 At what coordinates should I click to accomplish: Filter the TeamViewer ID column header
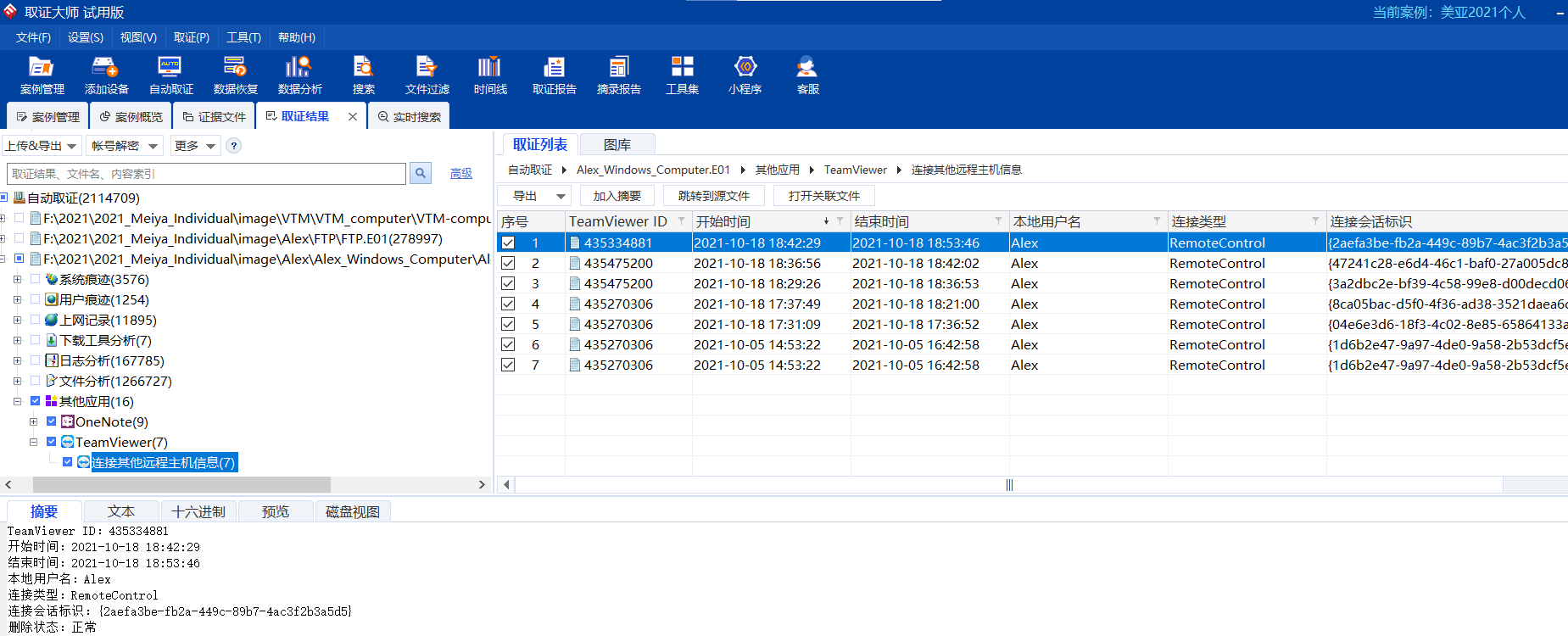tap(681, 221)
